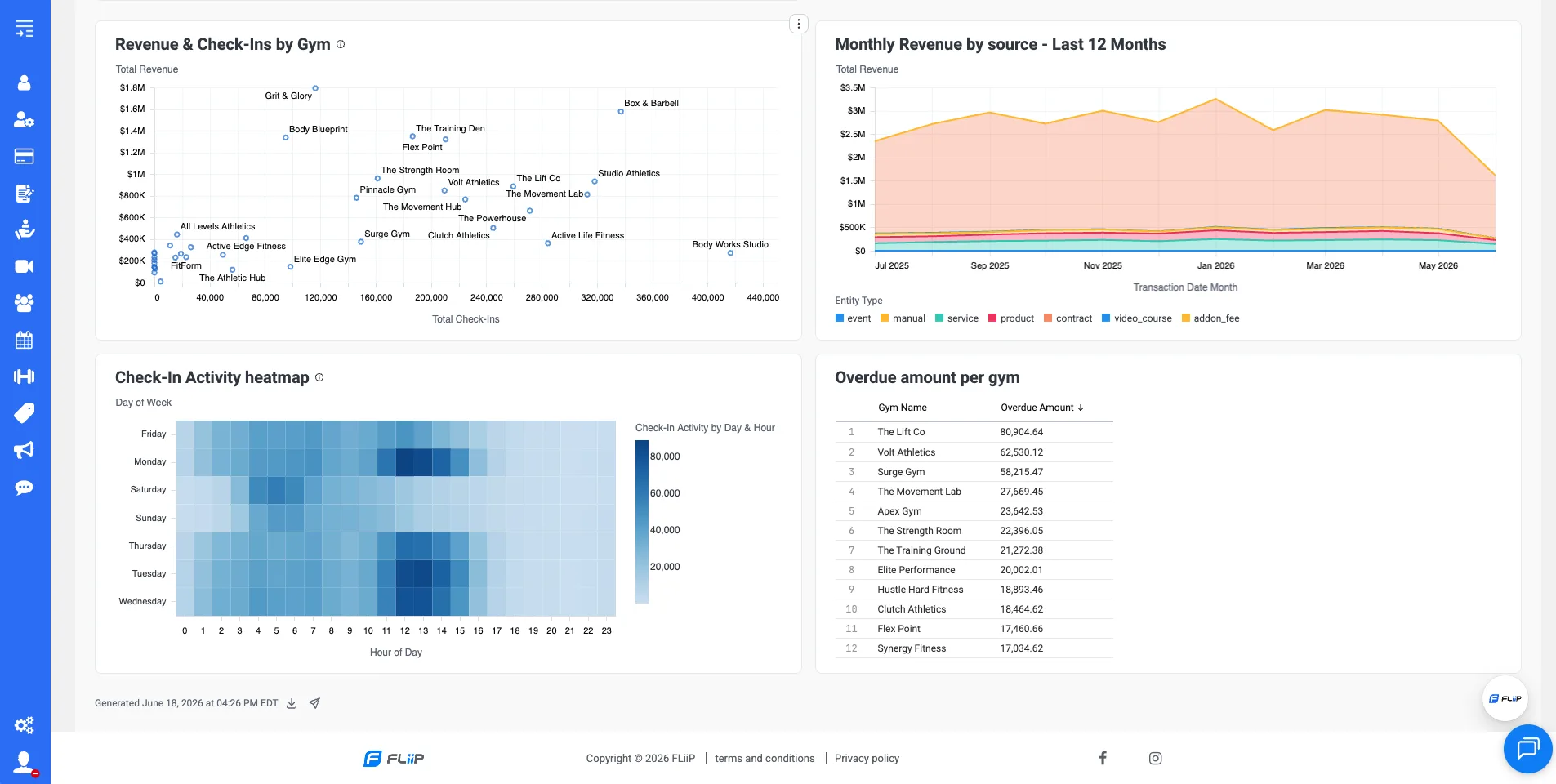Viewport: 1556px width, 784px height.
Task: Select the Box & Barbell scatter point
Action: pos(621,112)
